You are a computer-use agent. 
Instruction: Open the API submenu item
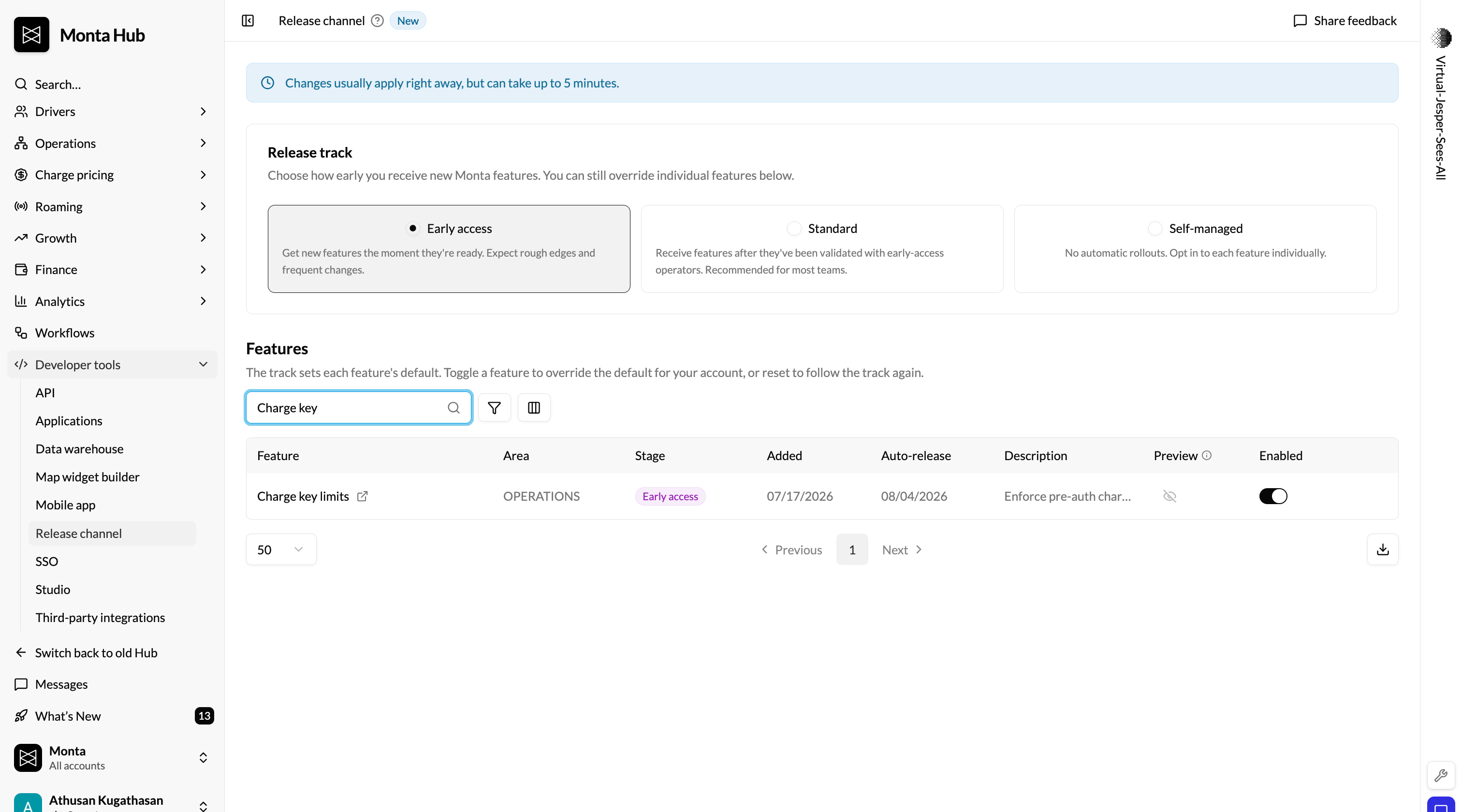(112, 392)
